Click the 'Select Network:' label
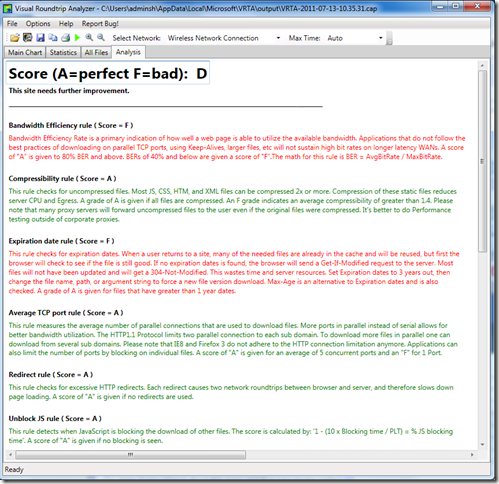Screen dimensions: 499x484 tap(136, 38)
